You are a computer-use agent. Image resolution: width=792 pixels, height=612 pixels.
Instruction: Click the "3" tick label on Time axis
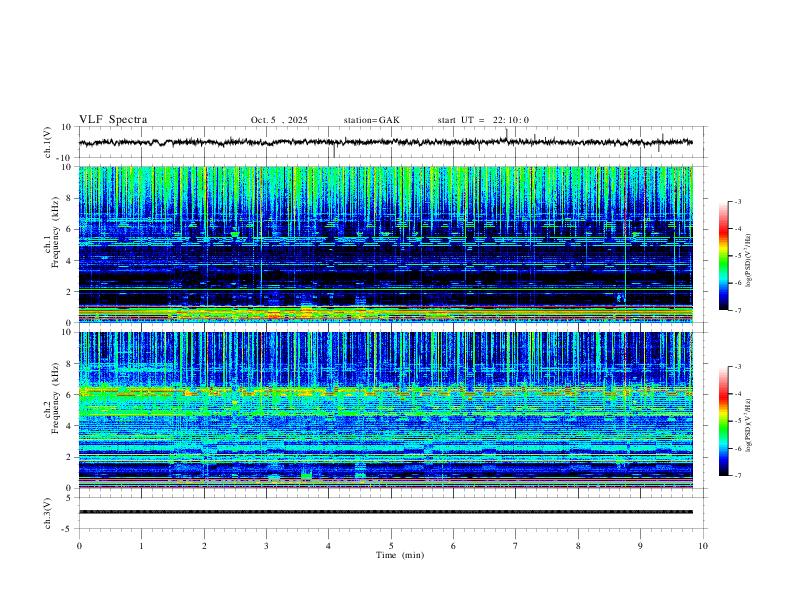point(266,546)
